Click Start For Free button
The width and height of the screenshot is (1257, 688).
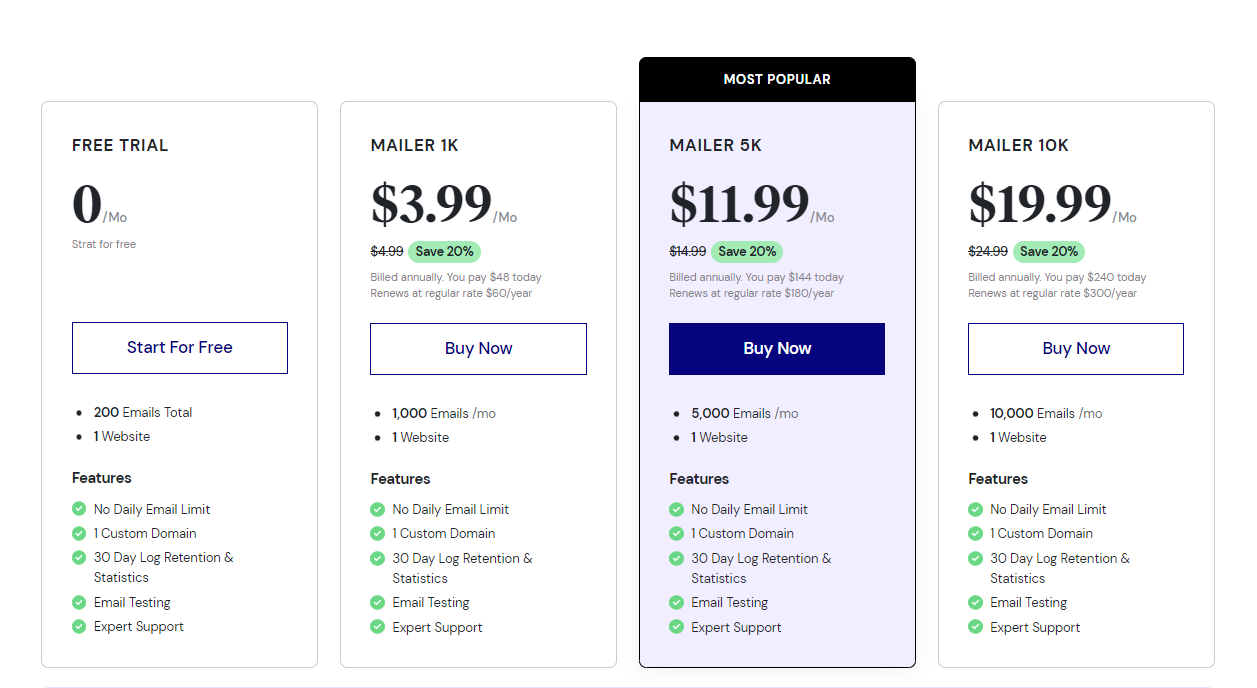pos(180,348)
